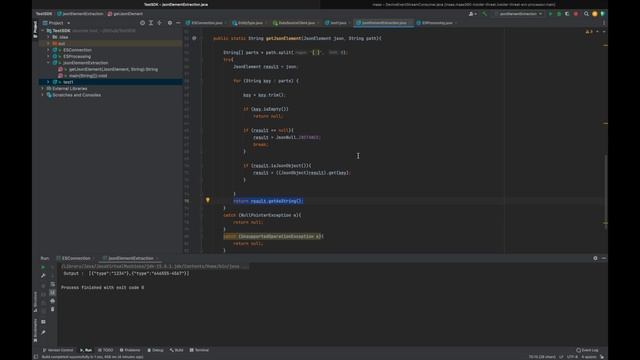Click the locate-file target icon in Project panel
The image size is (640, 360).
point(142,23)
